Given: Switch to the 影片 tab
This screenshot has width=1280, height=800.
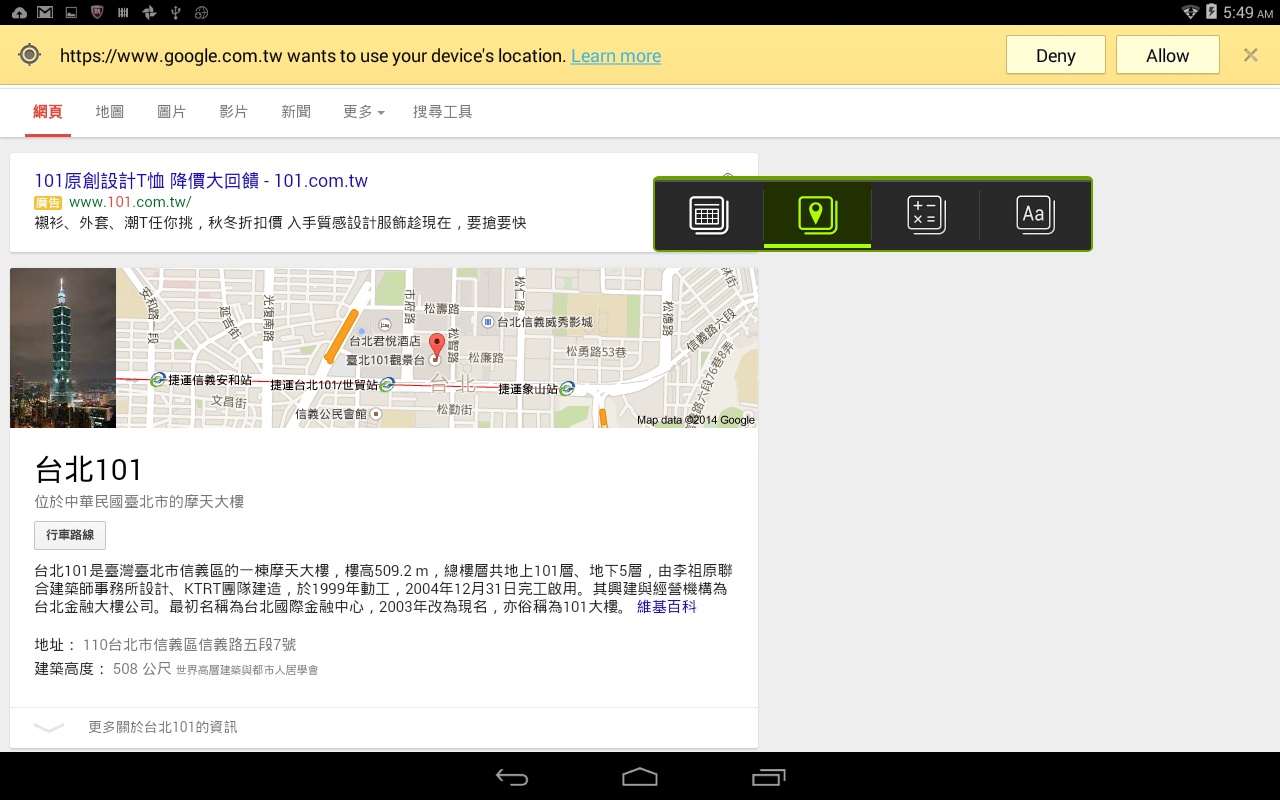Looking at the screenshot, I should (234, 112).
